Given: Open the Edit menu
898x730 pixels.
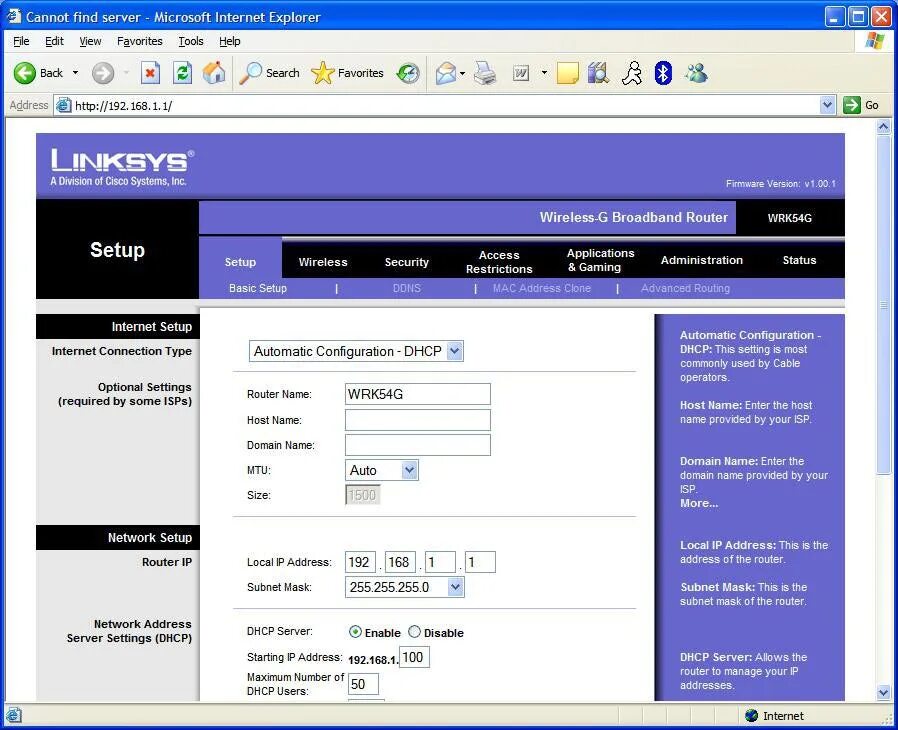Looking at the screenshot, I should click(x=54, y=41).
